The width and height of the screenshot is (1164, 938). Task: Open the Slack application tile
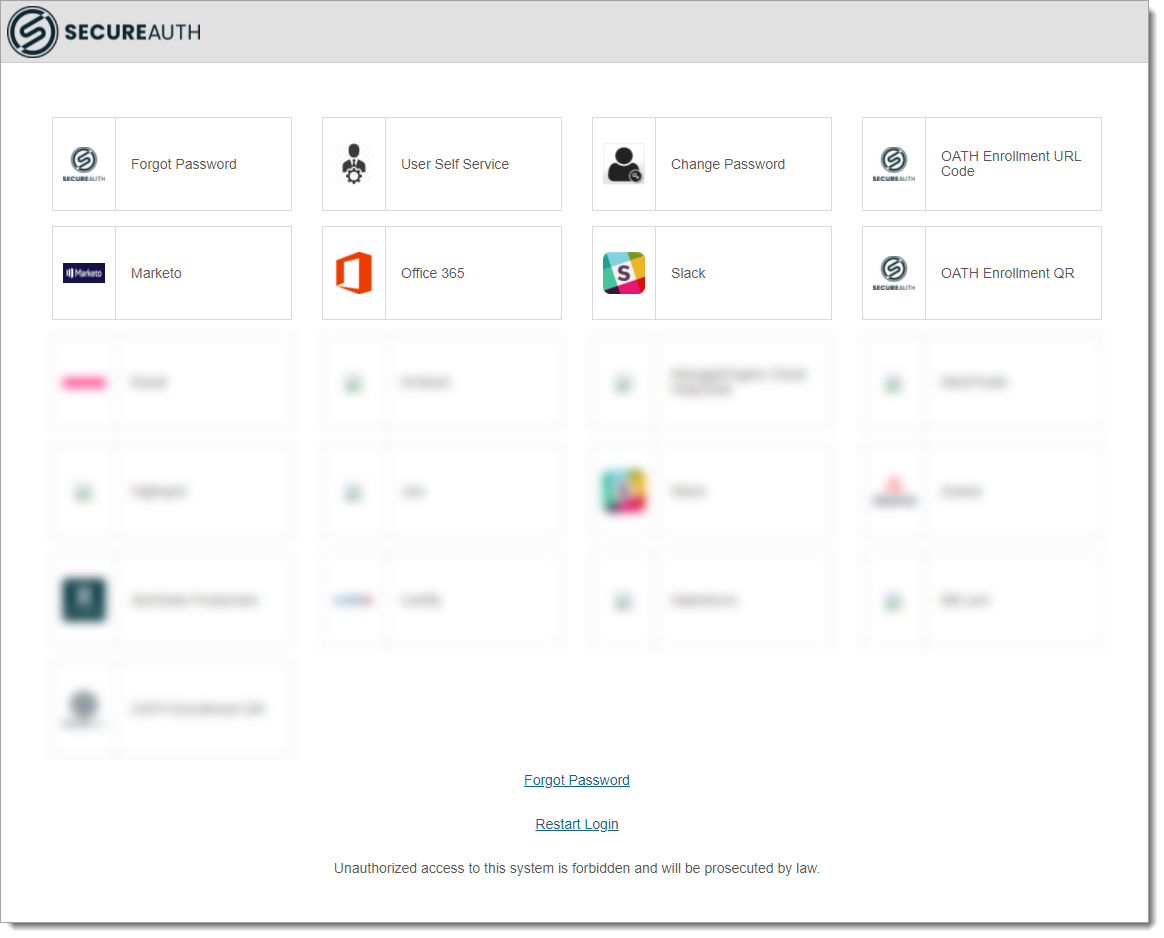[711, 272]
